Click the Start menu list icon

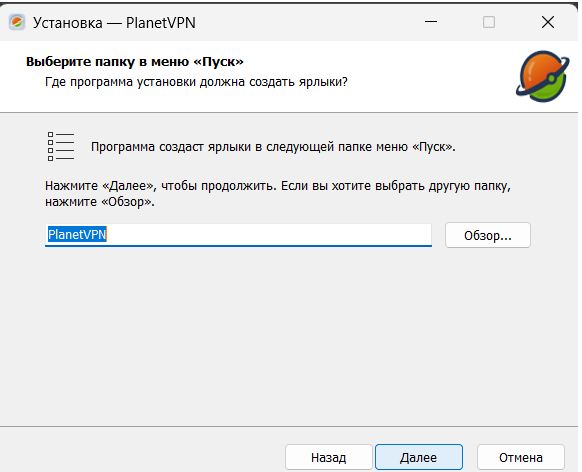pyautogui.click(x=61, y=147)
